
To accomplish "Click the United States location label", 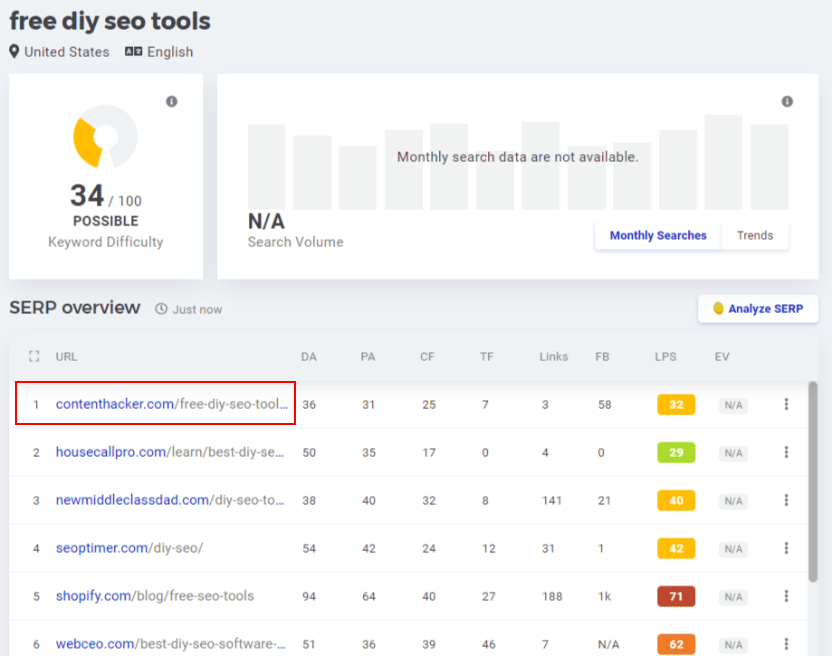I will point(67,51).
